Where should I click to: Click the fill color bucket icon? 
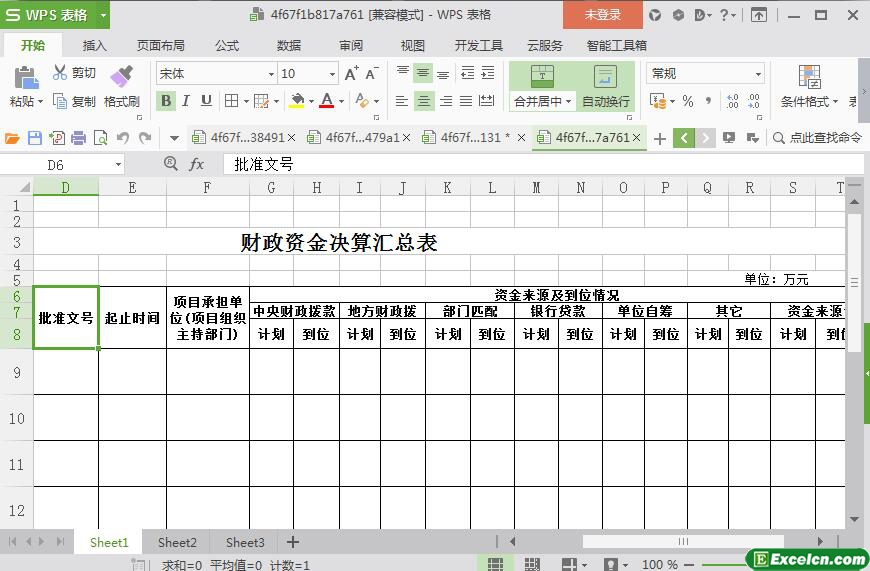(x=297, y=101)
